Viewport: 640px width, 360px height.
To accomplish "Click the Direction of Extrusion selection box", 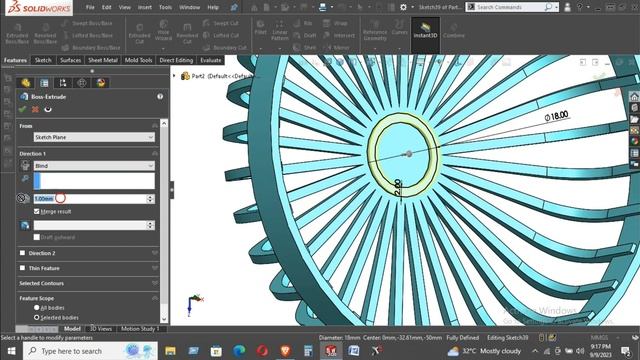I will coord(94,181).
